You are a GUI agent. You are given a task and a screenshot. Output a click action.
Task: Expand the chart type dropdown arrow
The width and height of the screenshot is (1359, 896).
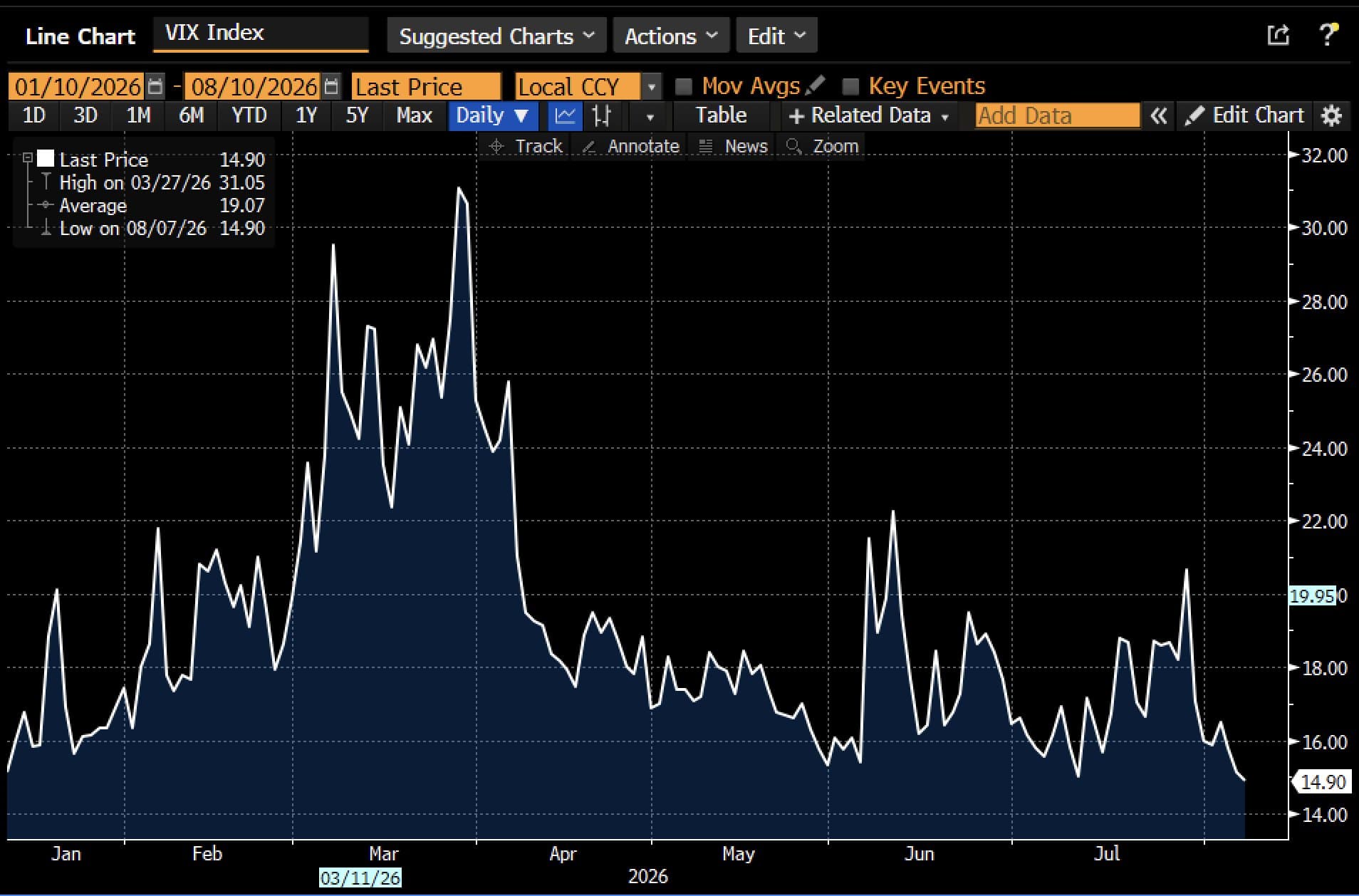[649, 116]
